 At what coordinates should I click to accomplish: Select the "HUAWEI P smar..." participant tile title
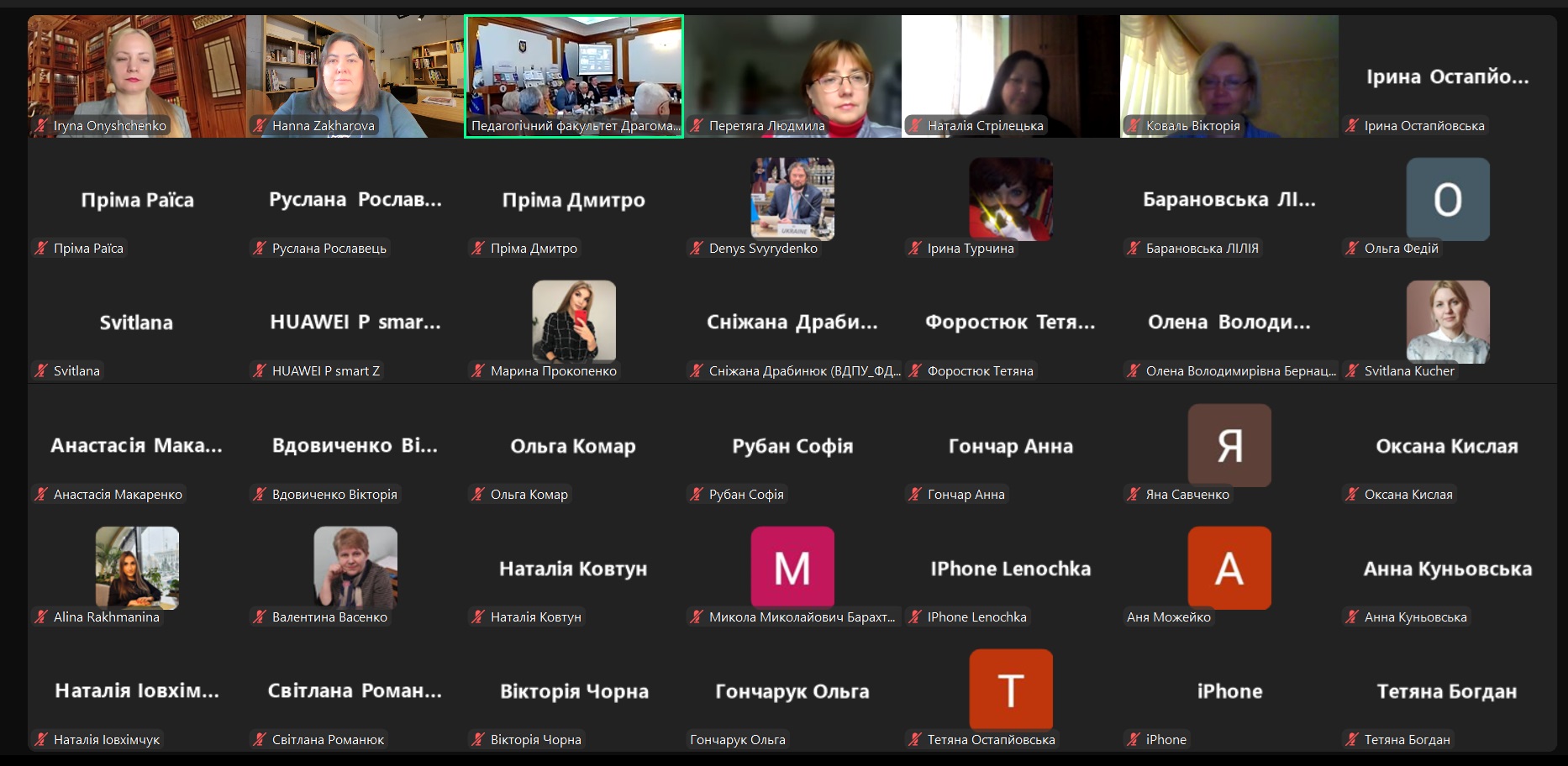coord(355,323)
